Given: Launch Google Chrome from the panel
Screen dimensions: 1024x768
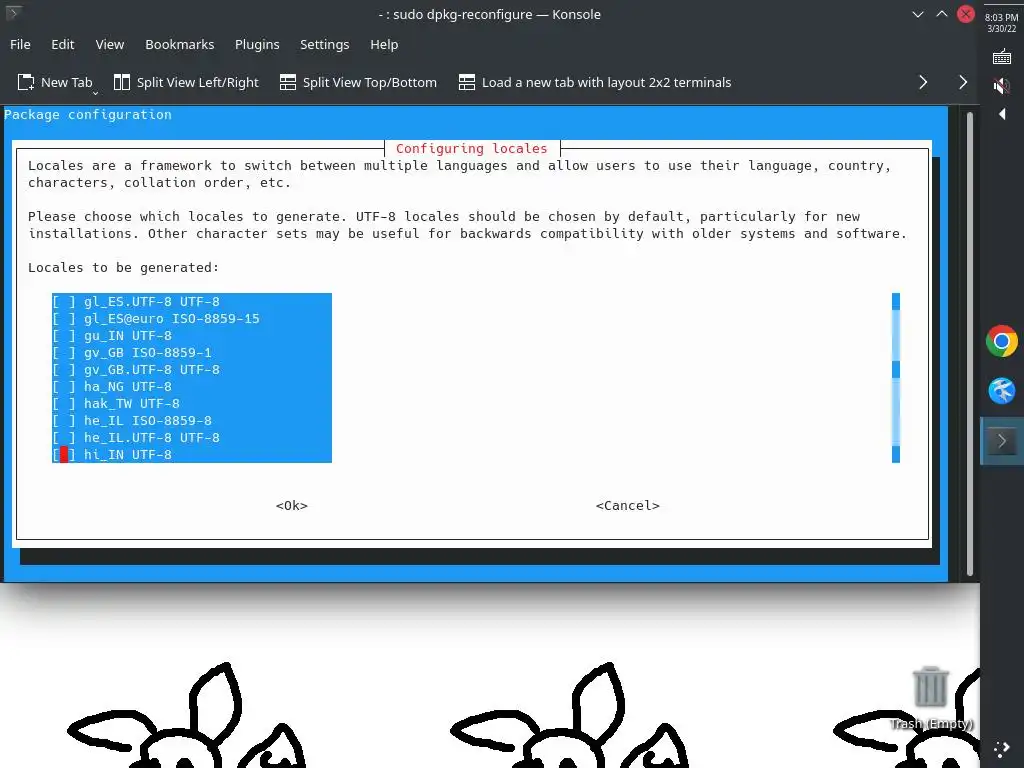Looking at the screenshot, I should point(1002,341).
